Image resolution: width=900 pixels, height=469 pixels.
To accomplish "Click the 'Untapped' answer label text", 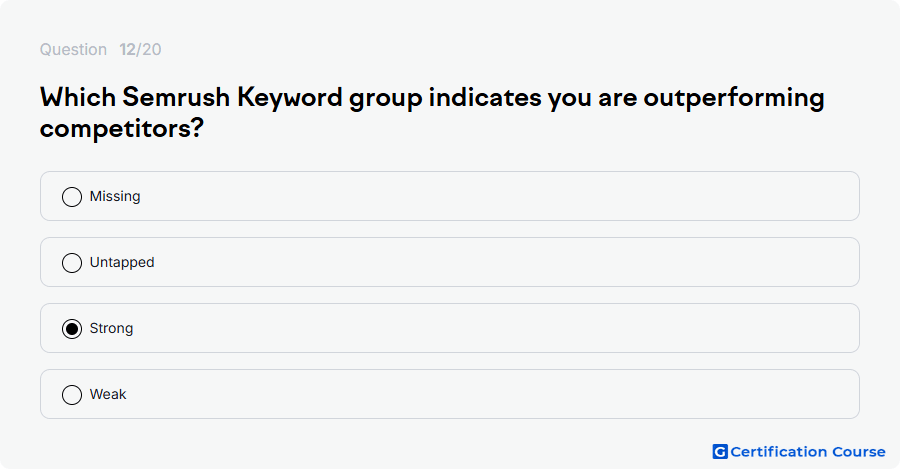I will click(122, 262).
